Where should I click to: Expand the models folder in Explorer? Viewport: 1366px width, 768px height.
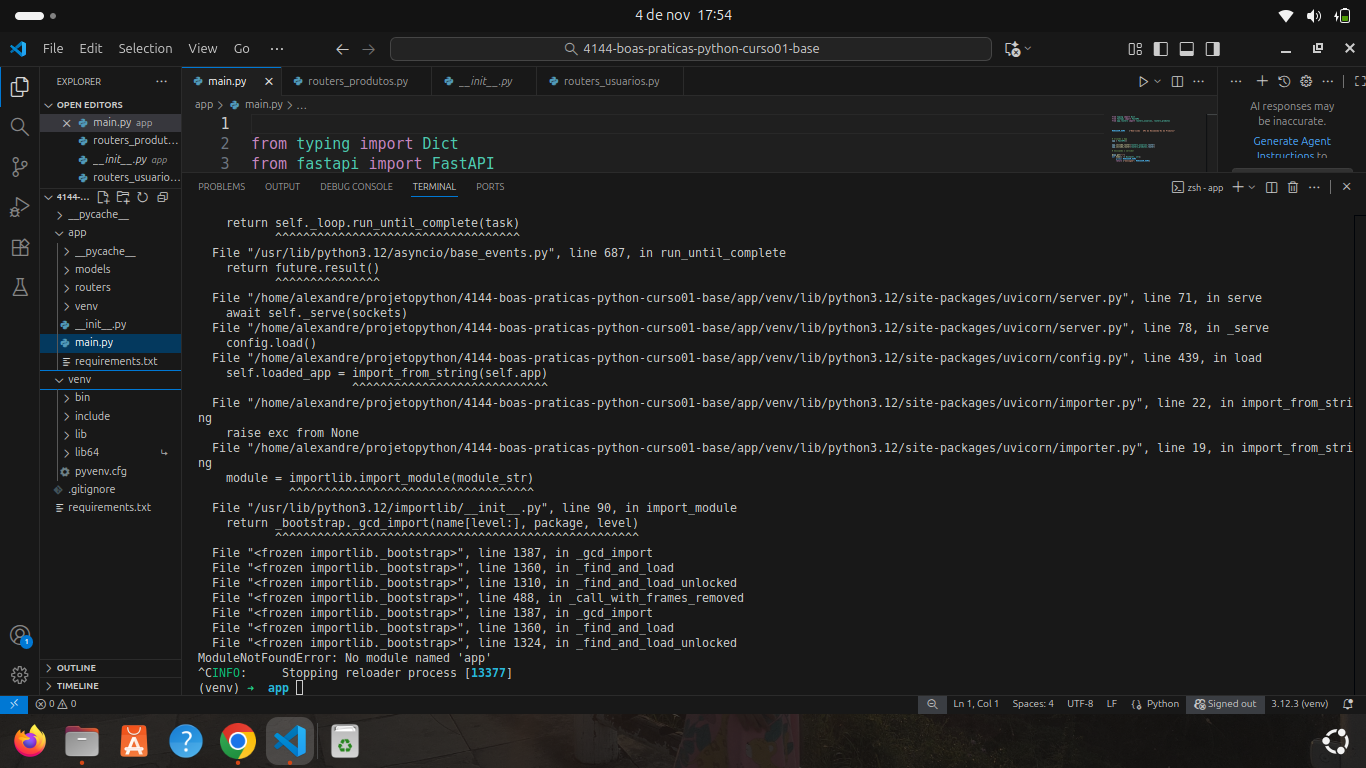(x=92, y=269)
